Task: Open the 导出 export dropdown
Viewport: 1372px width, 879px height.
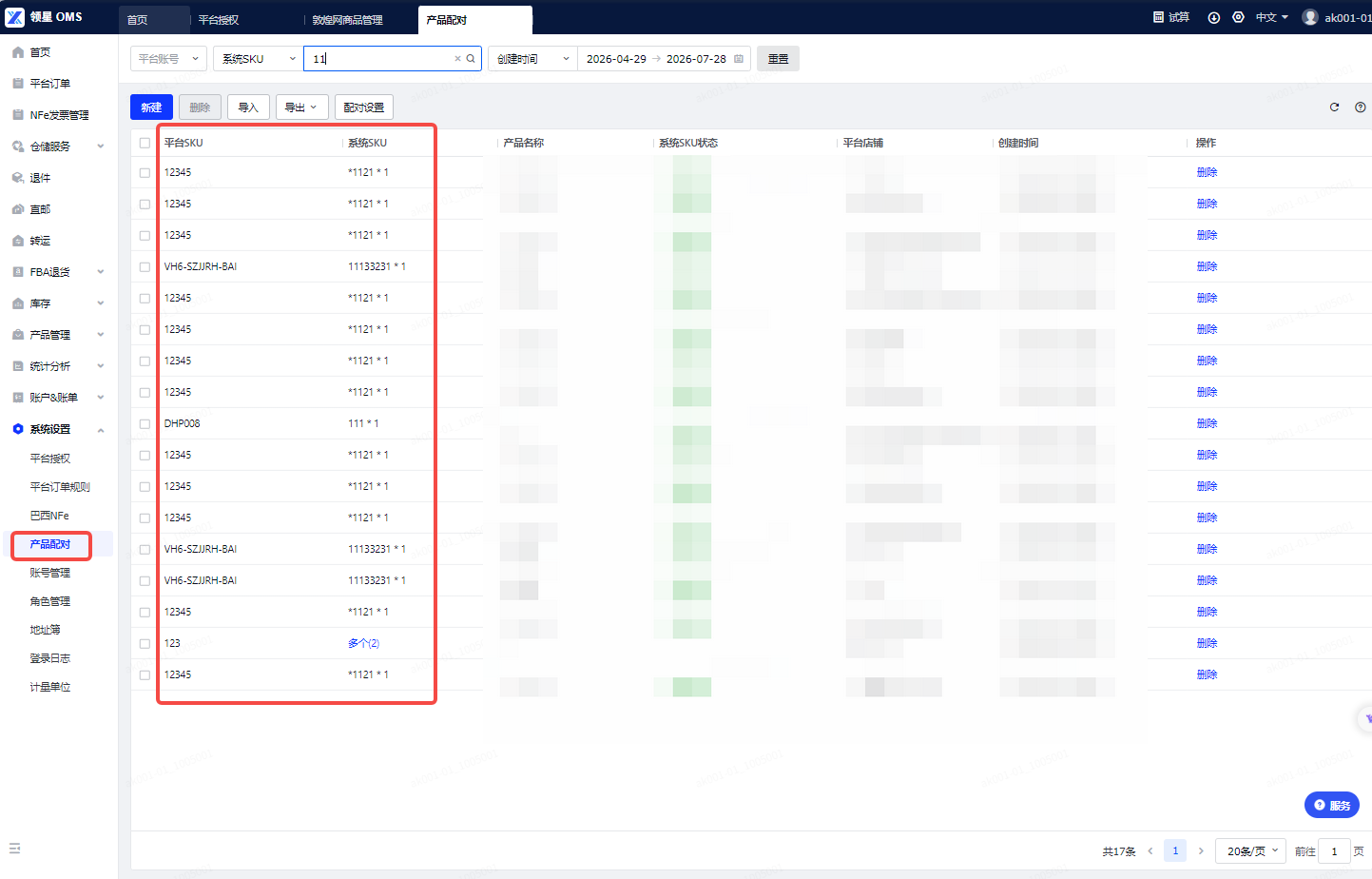Action: tap(302, 107)
